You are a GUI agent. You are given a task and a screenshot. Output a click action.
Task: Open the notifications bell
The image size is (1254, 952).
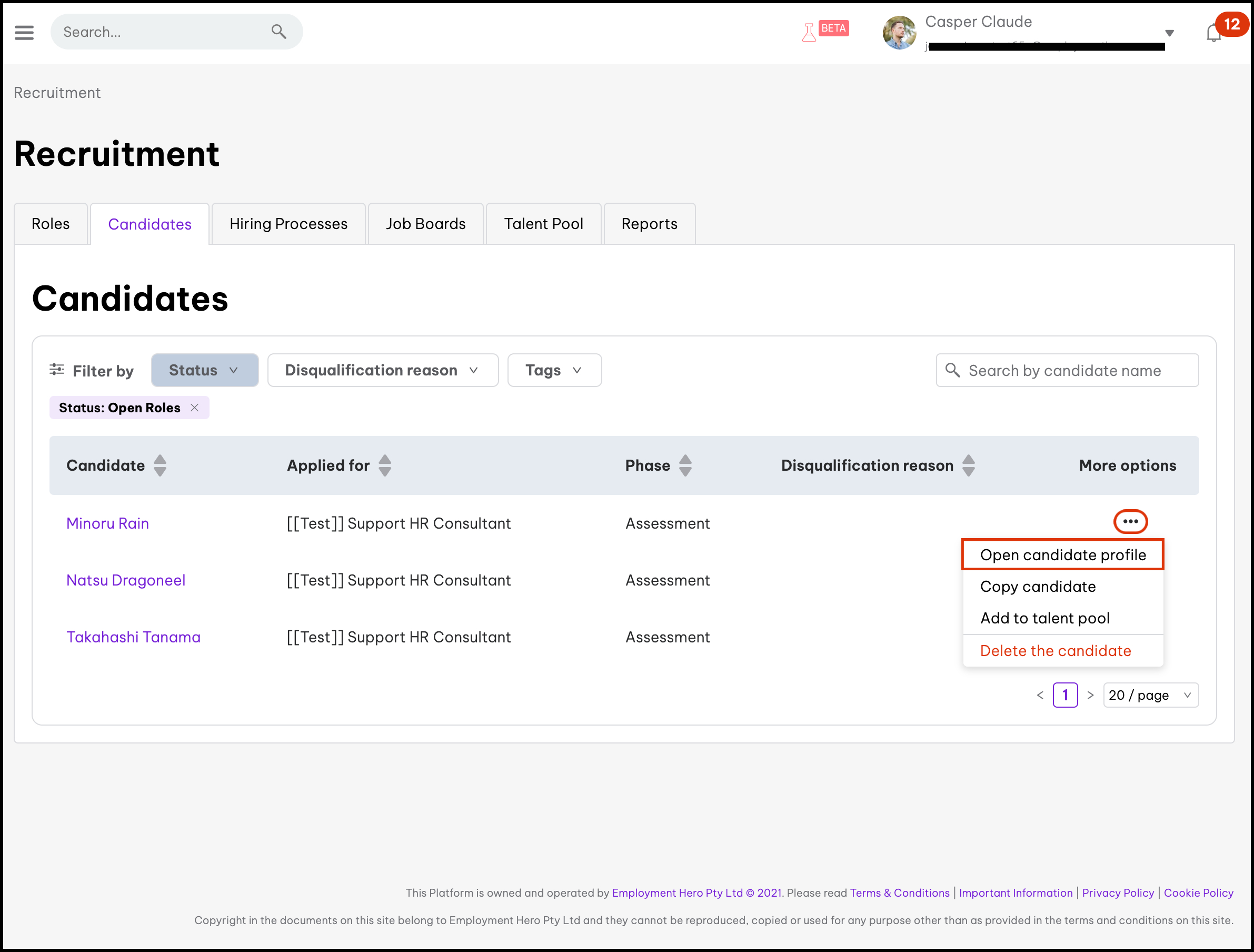pyautogui.click(x=1213, y=33)
